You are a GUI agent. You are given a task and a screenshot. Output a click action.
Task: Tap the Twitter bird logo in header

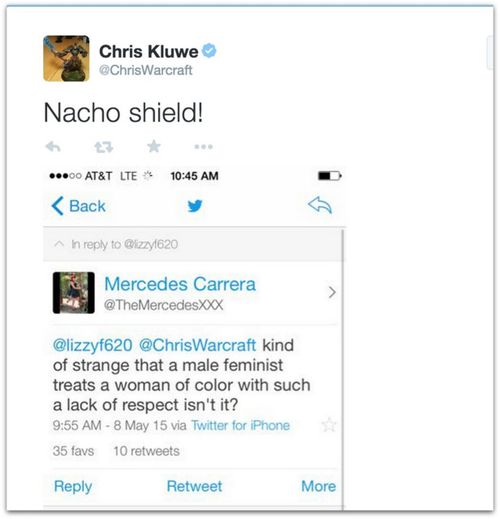click(195, 206)
